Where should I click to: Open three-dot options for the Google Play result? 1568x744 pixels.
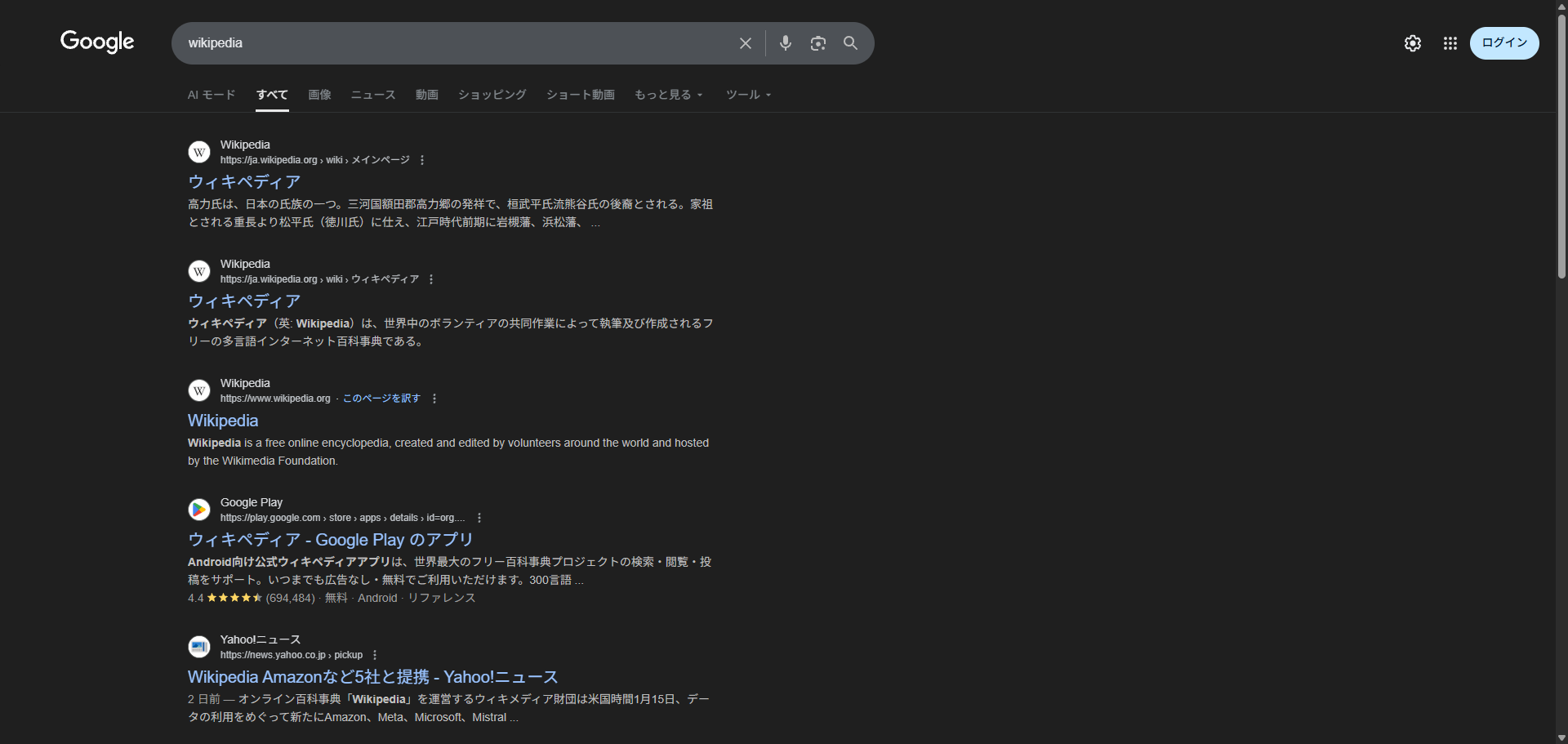479,517
